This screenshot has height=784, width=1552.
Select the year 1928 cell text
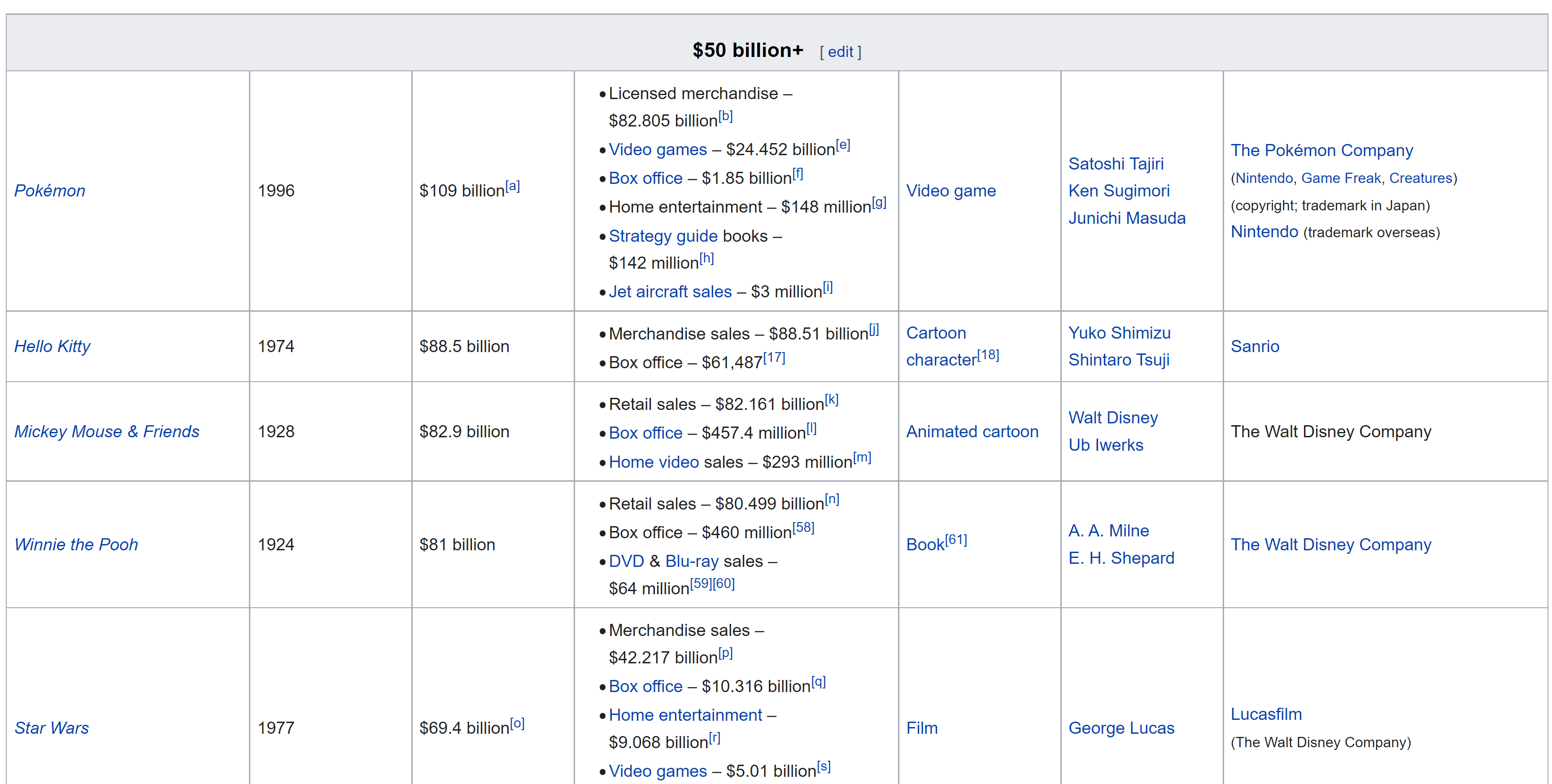(x=276, y=431)
